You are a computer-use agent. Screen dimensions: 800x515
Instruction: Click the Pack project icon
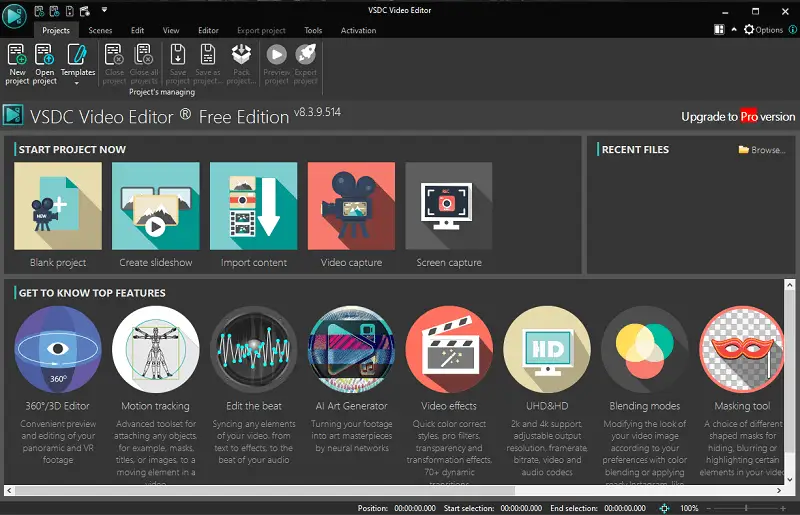click(241, 54)
